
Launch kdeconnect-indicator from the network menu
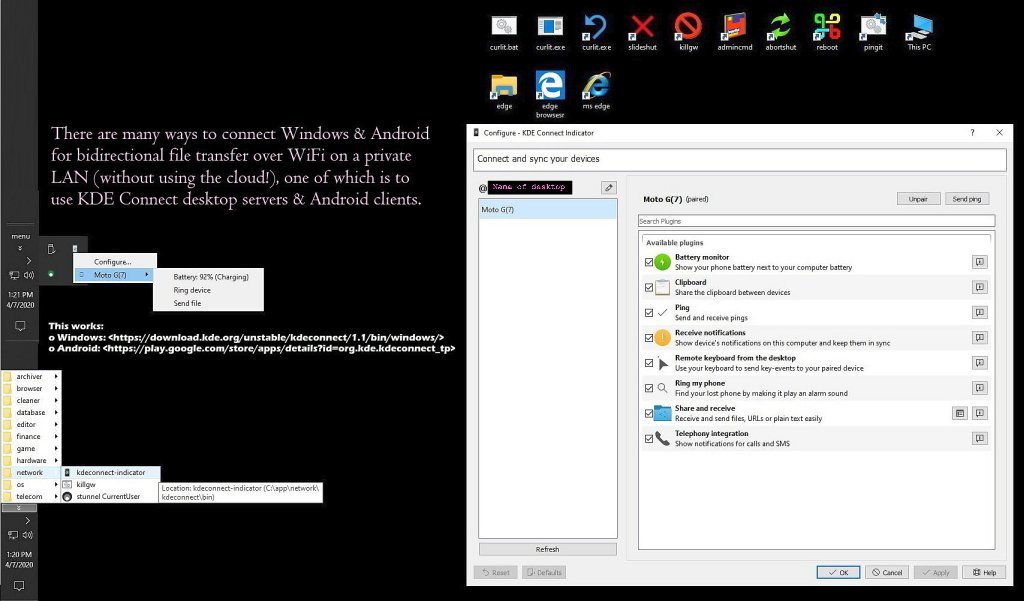(110, 472)
